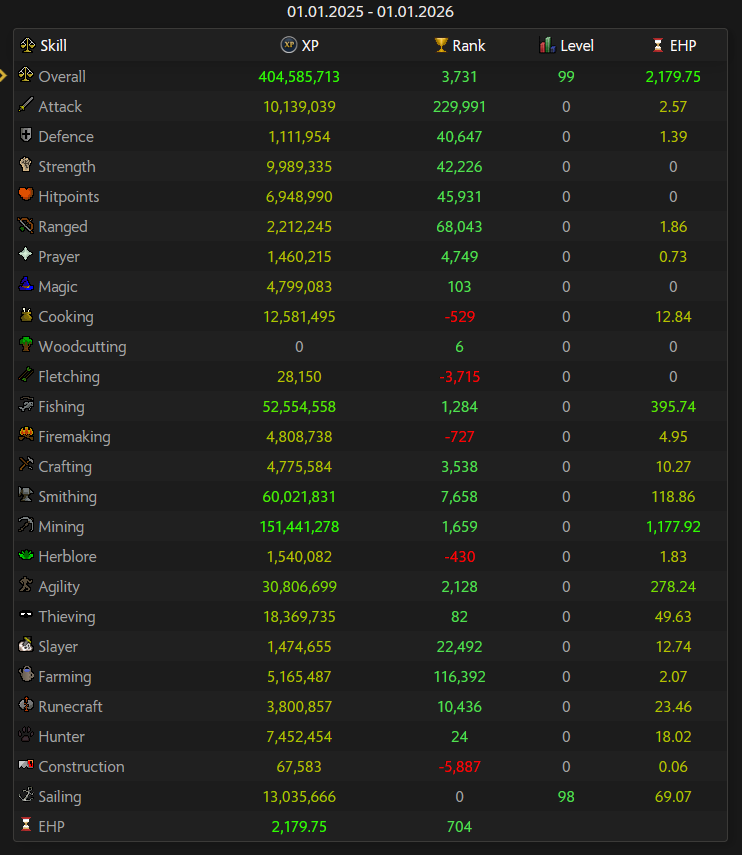Image resolution: width=742 pixels, height=855 pixels.
Task: Click Construction rank value -5,887
Action: click(x=460, y=767)
